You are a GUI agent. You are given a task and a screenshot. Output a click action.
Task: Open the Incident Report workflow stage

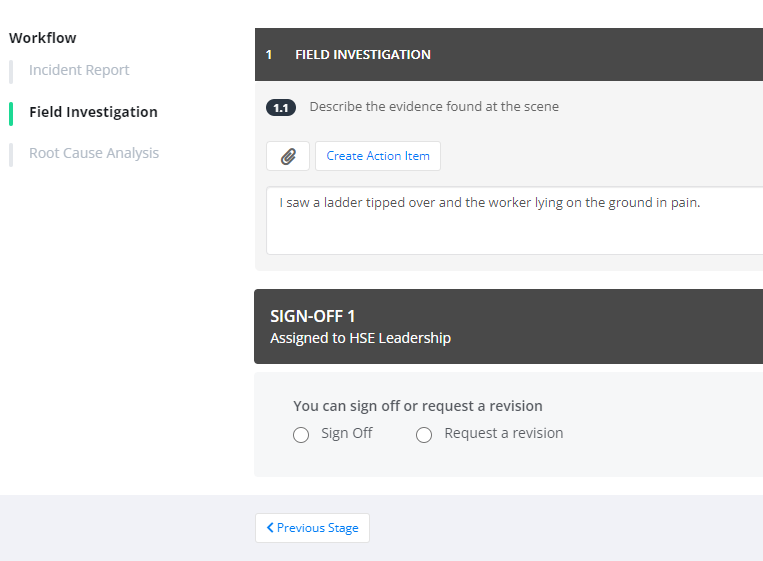(x=79, y=70)
